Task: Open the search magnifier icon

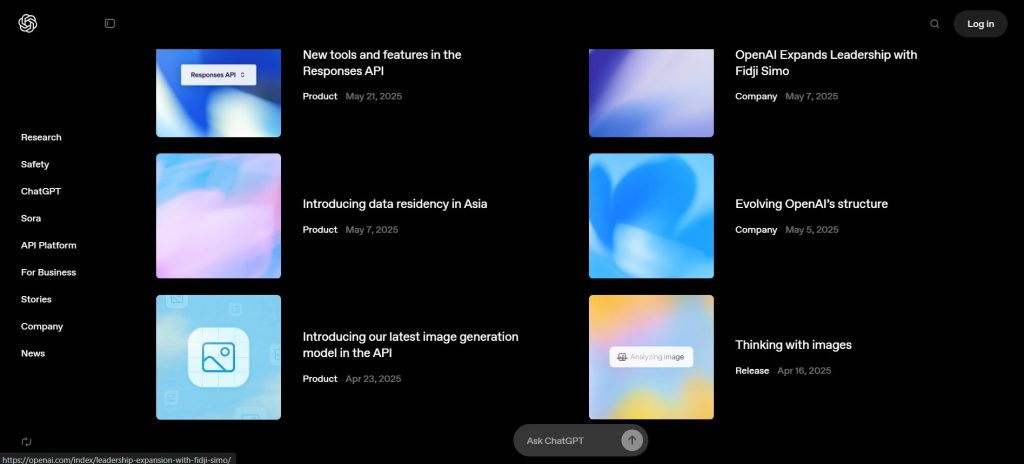Action: pos(935,24)
